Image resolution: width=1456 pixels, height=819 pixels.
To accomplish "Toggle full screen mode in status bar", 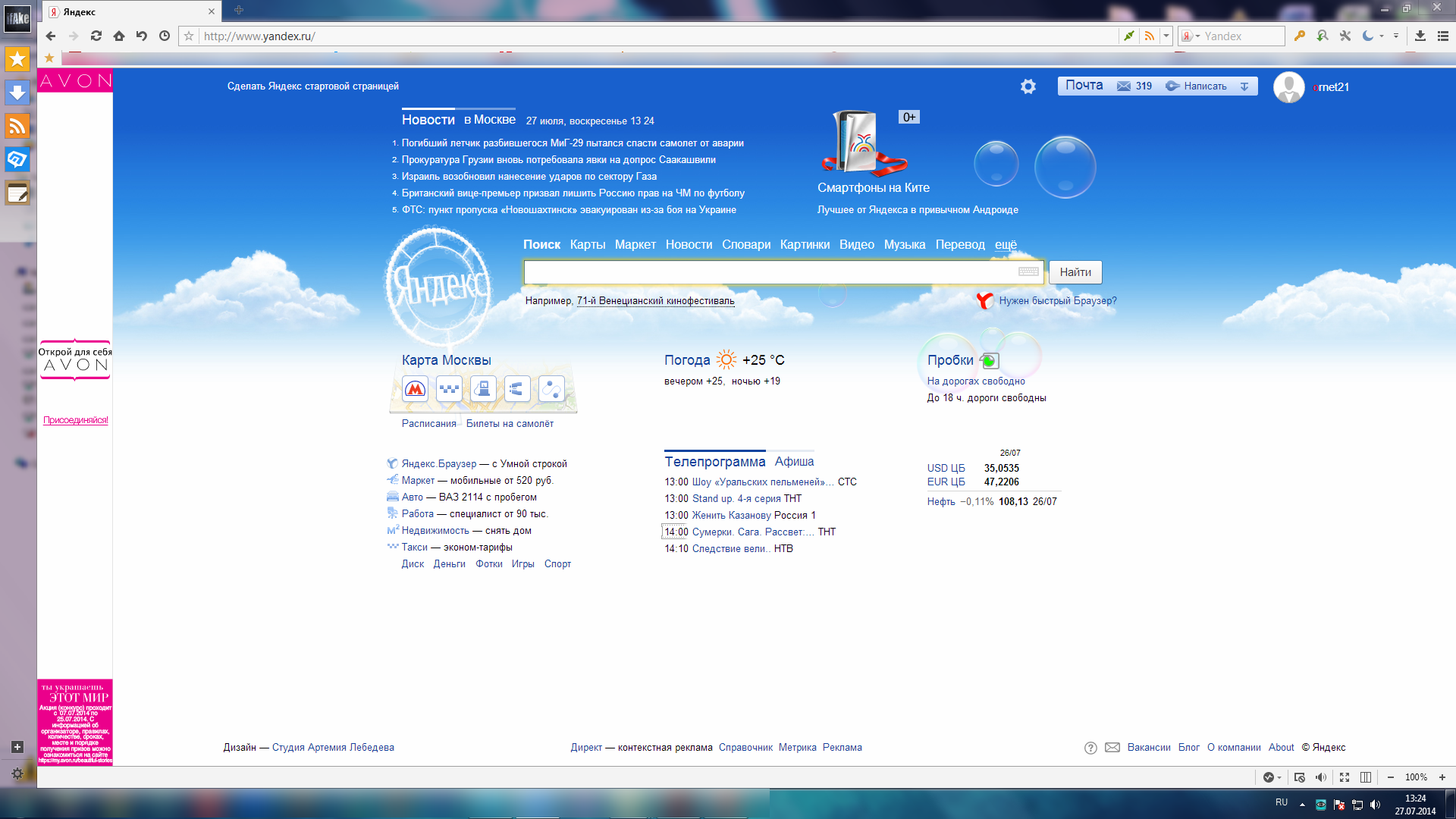I will [x=1345, y=777].
